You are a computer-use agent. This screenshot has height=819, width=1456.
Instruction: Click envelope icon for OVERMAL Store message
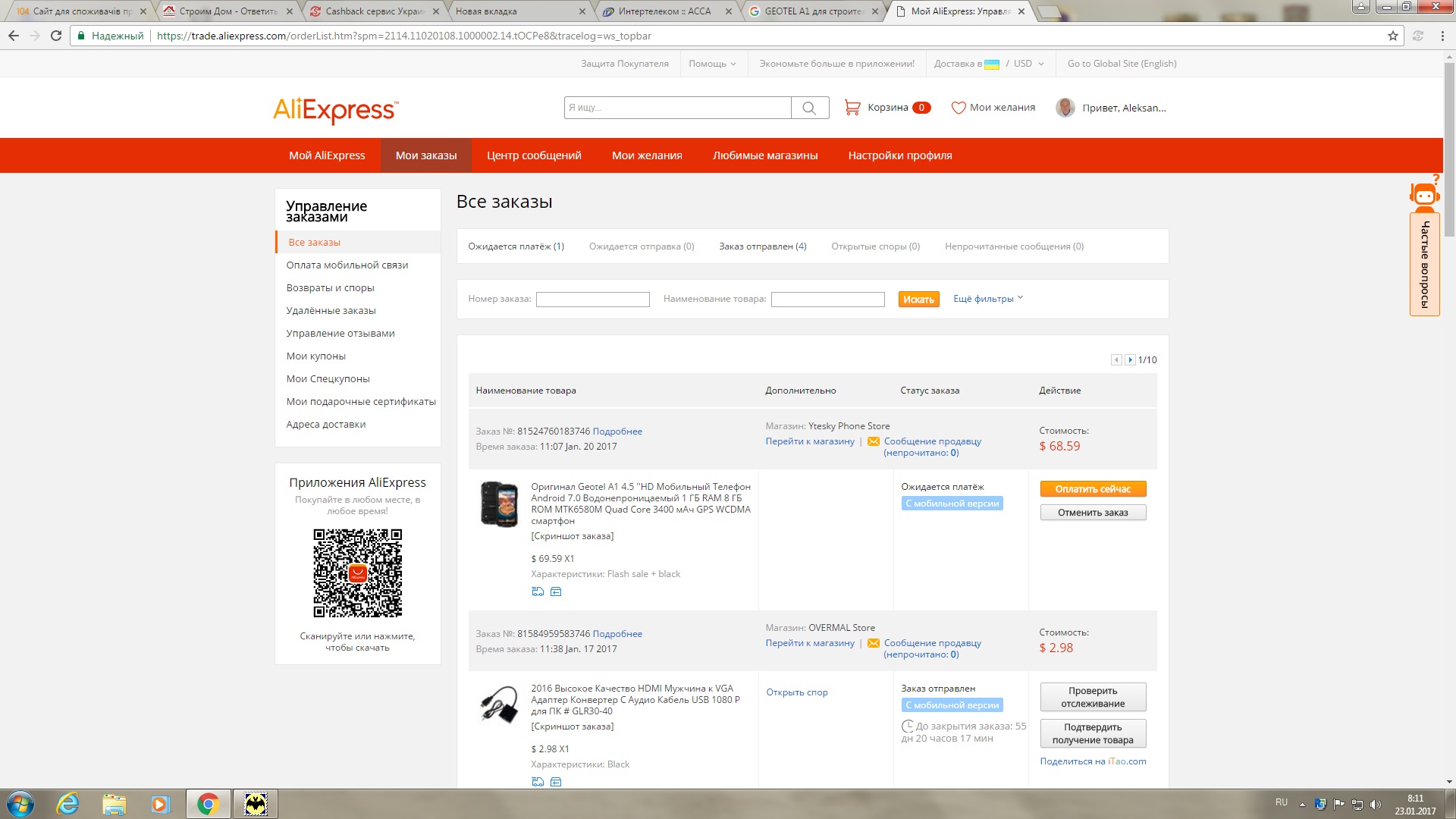(874, 643)
